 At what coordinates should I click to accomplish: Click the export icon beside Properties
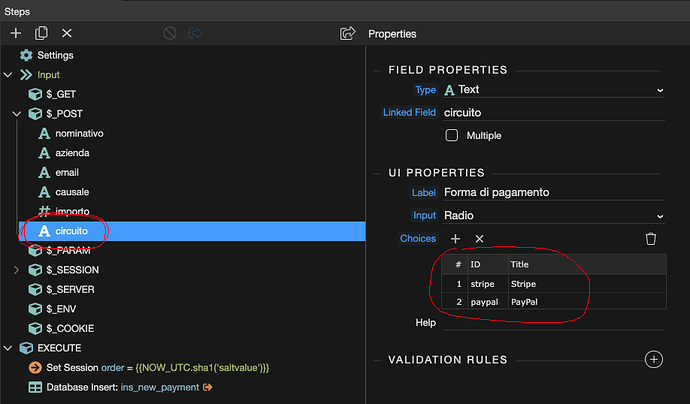347,33
